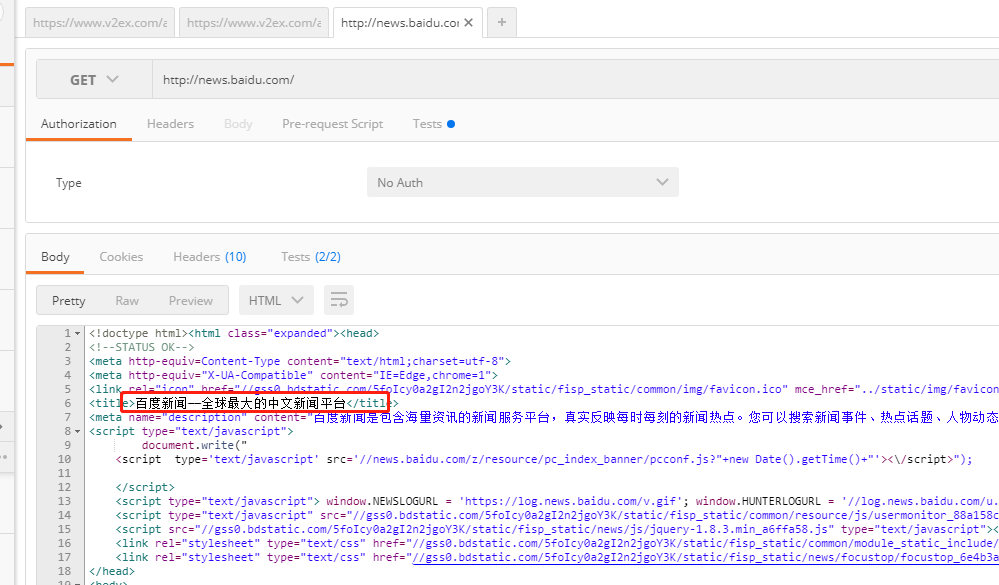
Task: Open response Headers (10) tab
Action: (210, 257)
